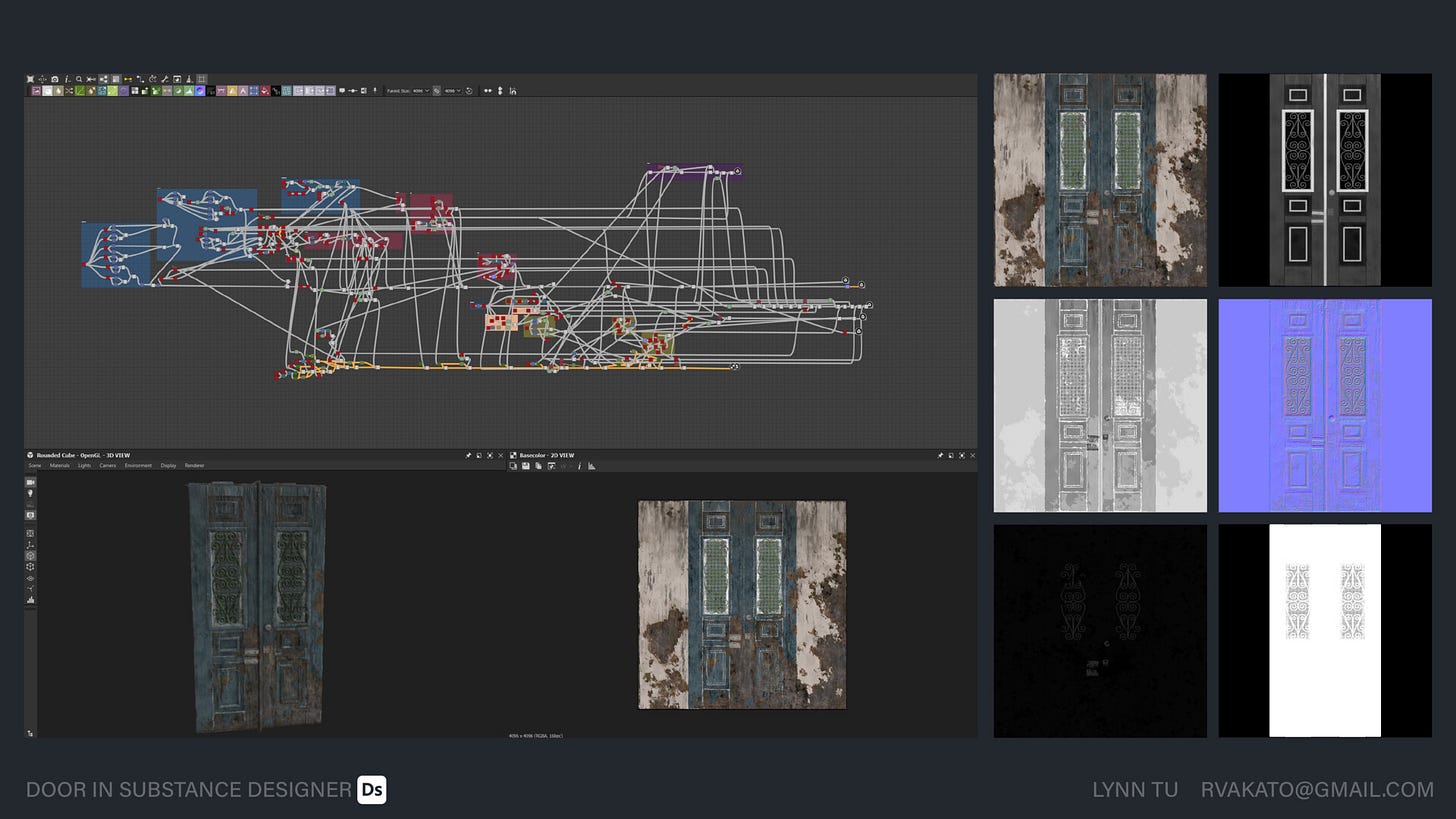Open the Lights menu in 3D view

84,465
